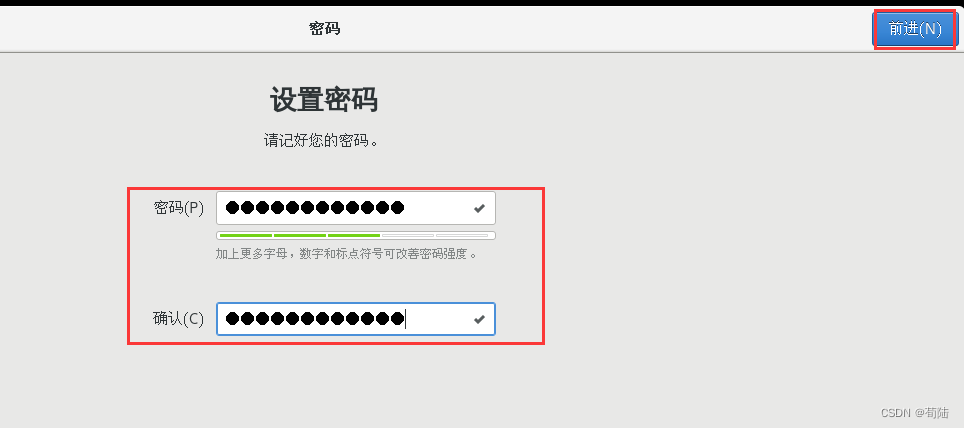Click the 前进(N) next button

[914, 29]
